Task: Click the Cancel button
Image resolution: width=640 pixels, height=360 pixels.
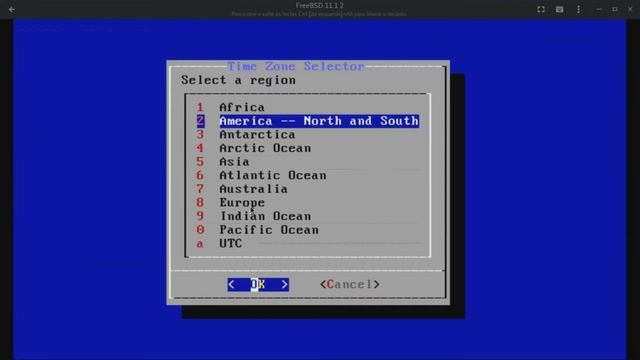Action: pos(350,284)
